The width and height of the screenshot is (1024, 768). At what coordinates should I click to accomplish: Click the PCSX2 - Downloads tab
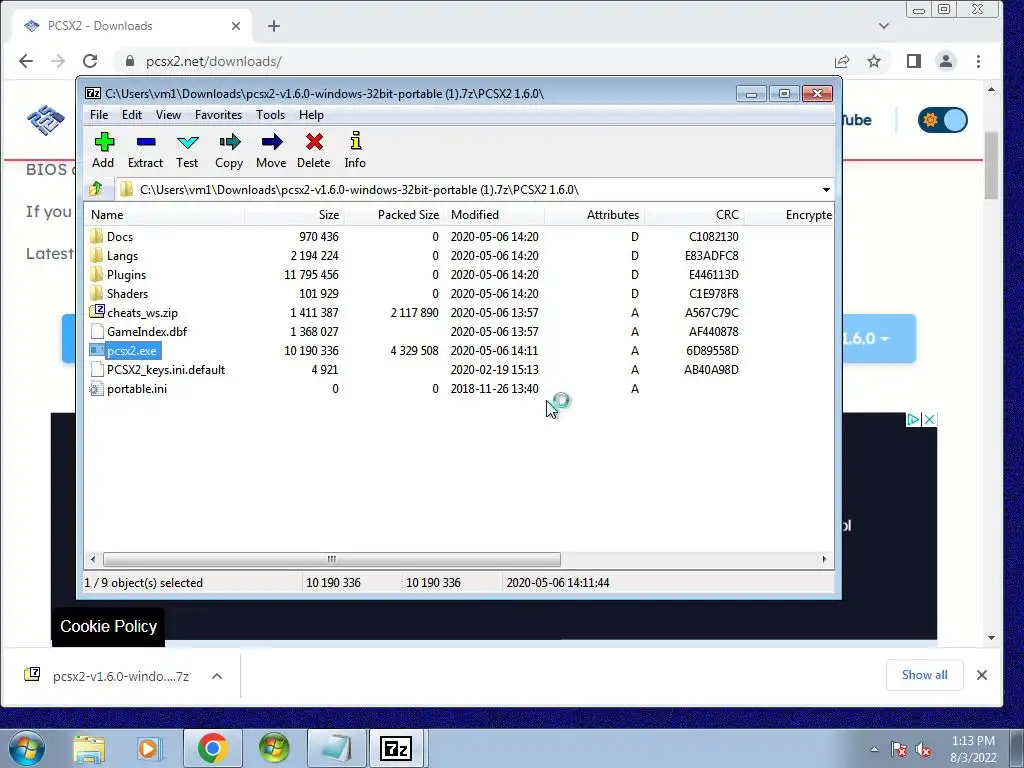131,26
